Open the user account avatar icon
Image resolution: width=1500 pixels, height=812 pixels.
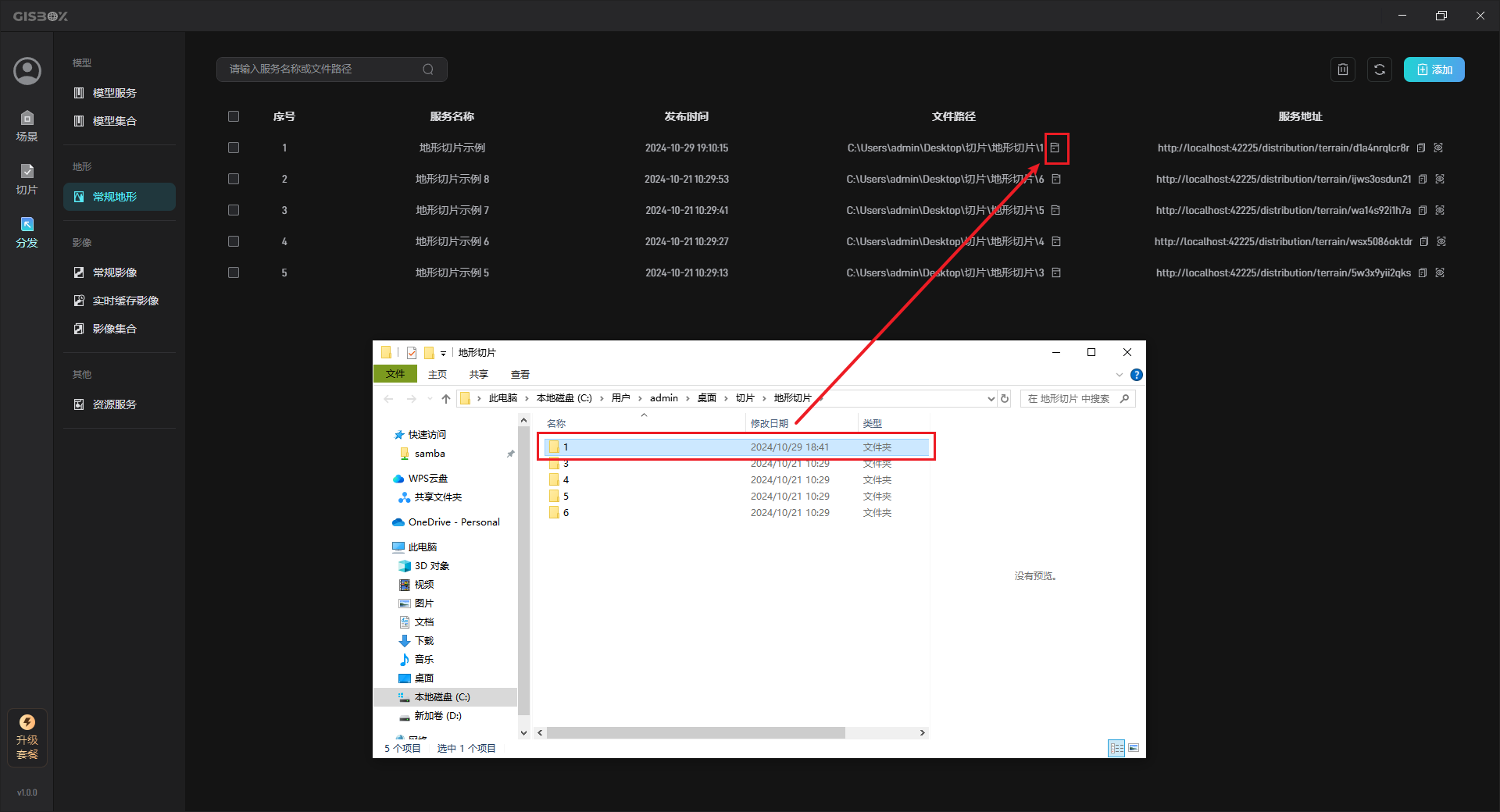coord(27,71)
